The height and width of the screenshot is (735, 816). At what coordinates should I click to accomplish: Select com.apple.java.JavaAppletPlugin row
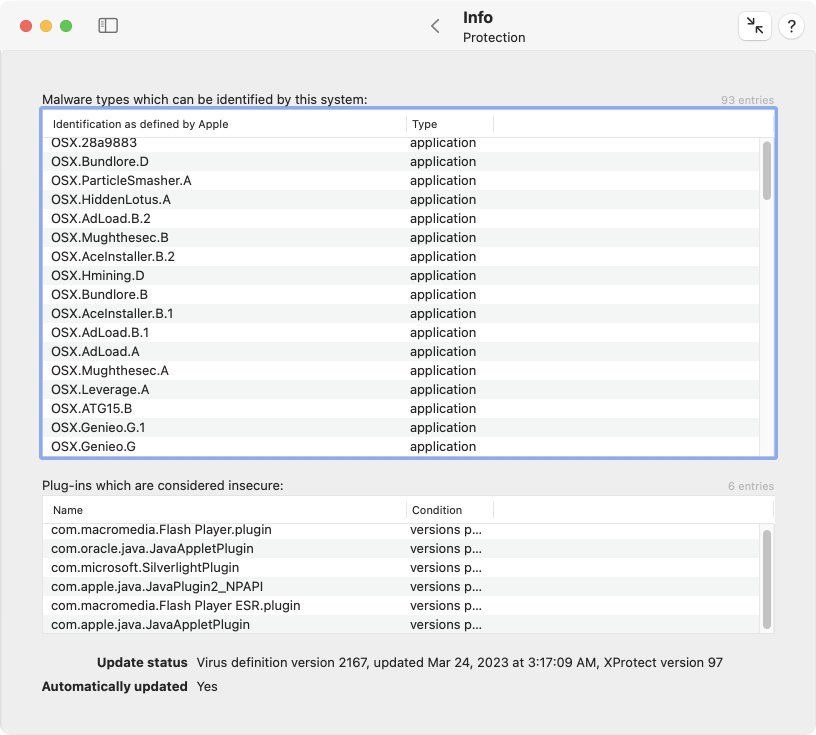(x=401, y=624)
